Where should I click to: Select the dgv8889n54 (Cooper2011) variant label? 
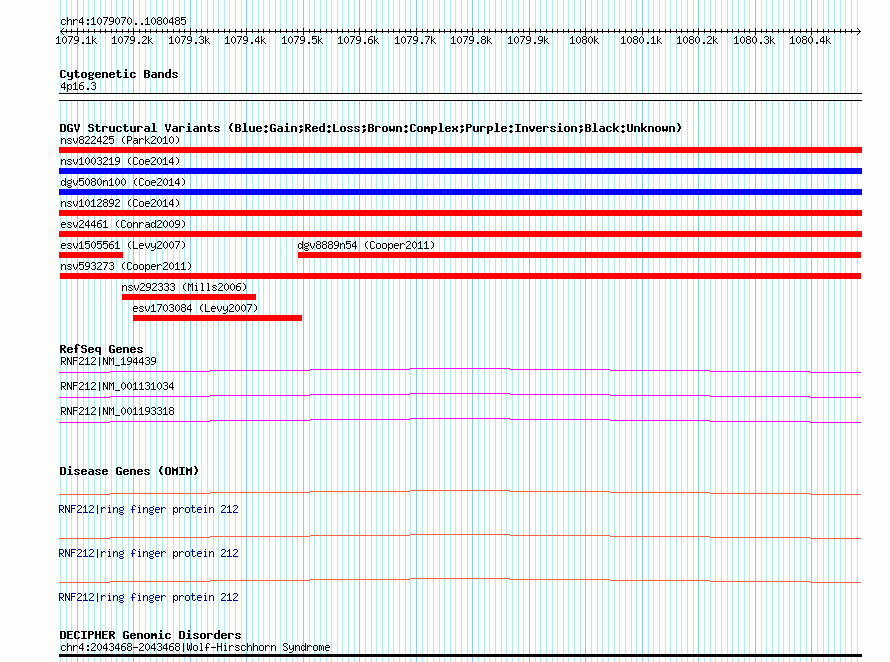366,245
